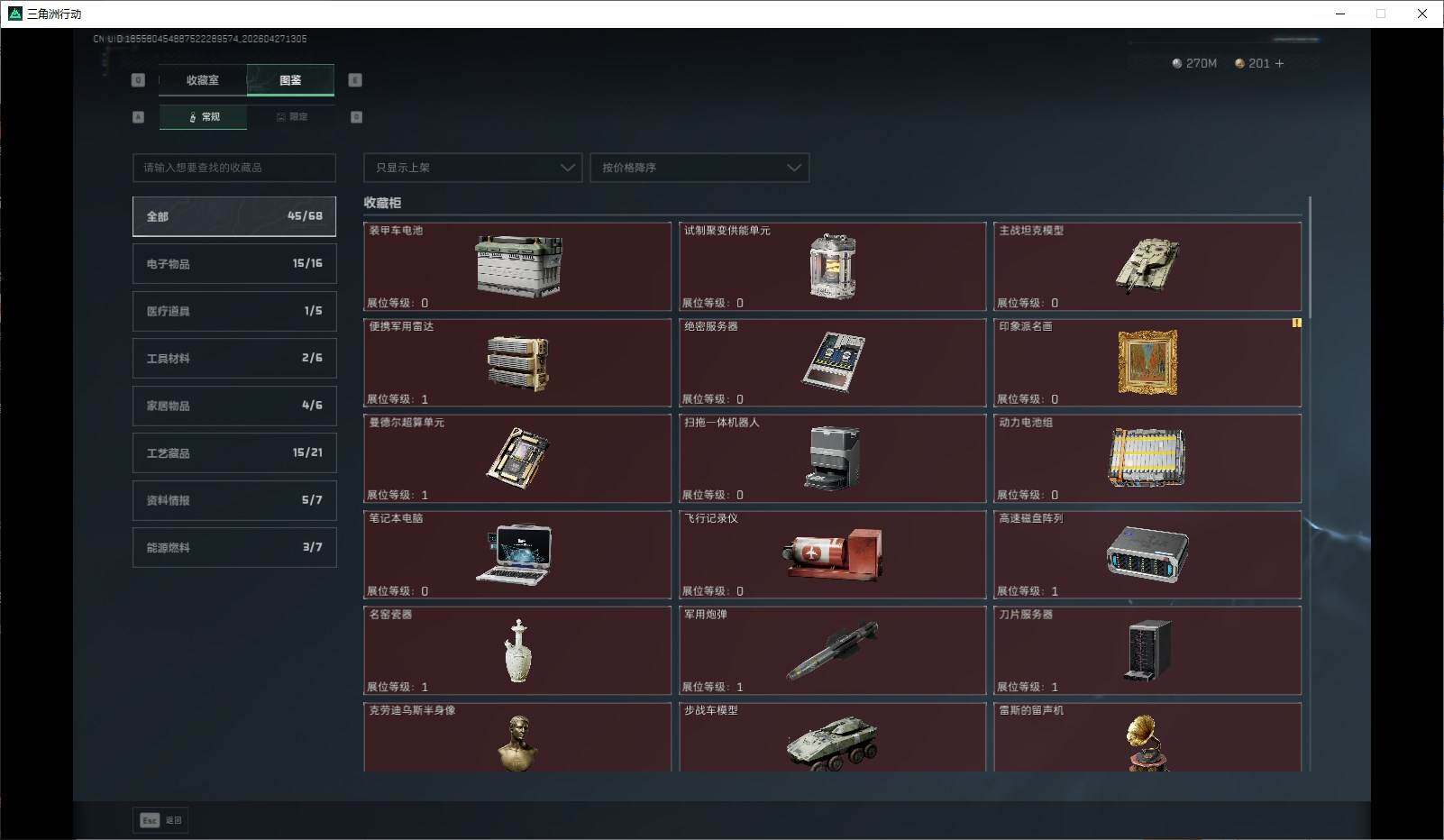The width and height of the screenshot is (1444, 840).
Task: Select the 限定 sub-tab
Action: point(291,117)
